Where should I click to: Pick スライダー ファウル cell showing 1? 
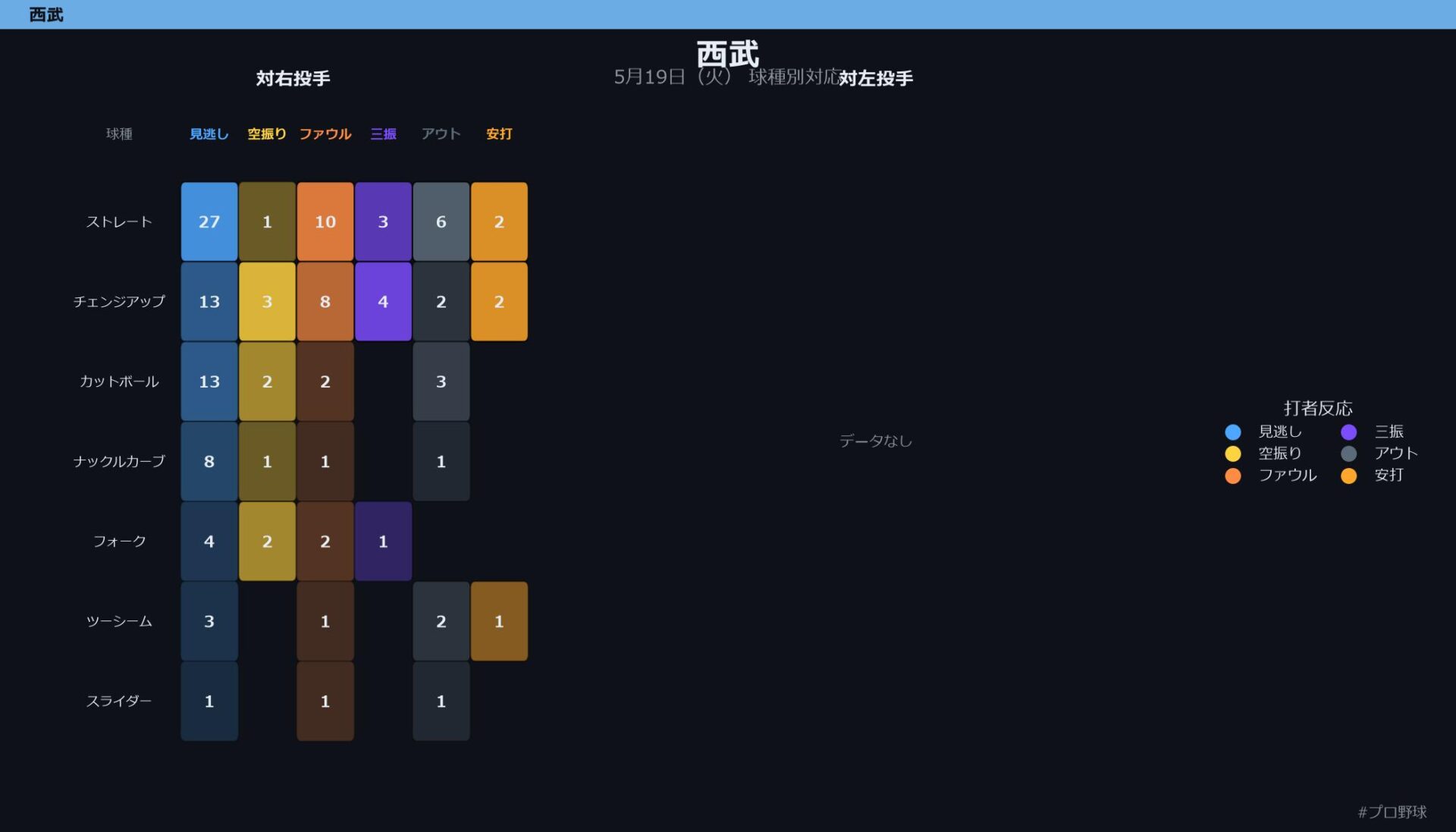[325, 702]
